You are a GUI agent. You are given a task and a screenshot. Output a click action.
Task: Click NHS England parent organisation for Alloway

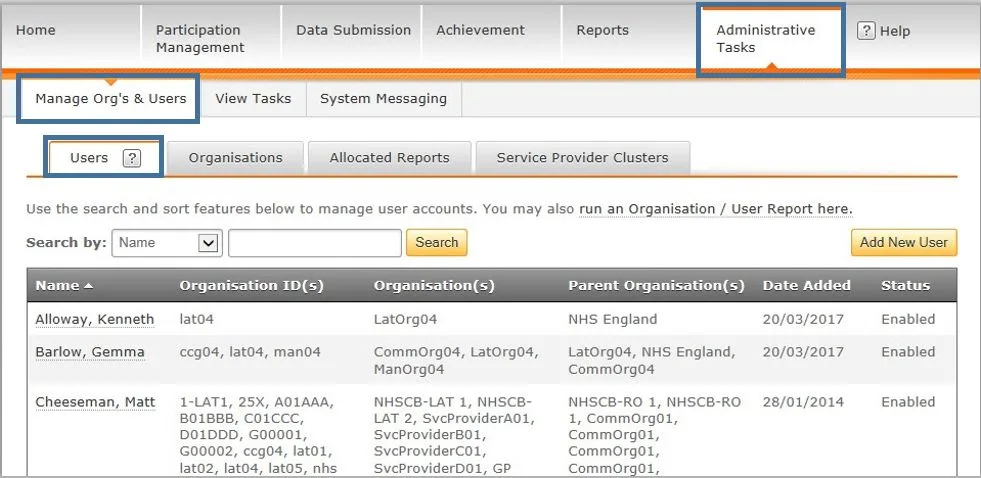pyautogui.click(x=612, y=320)
